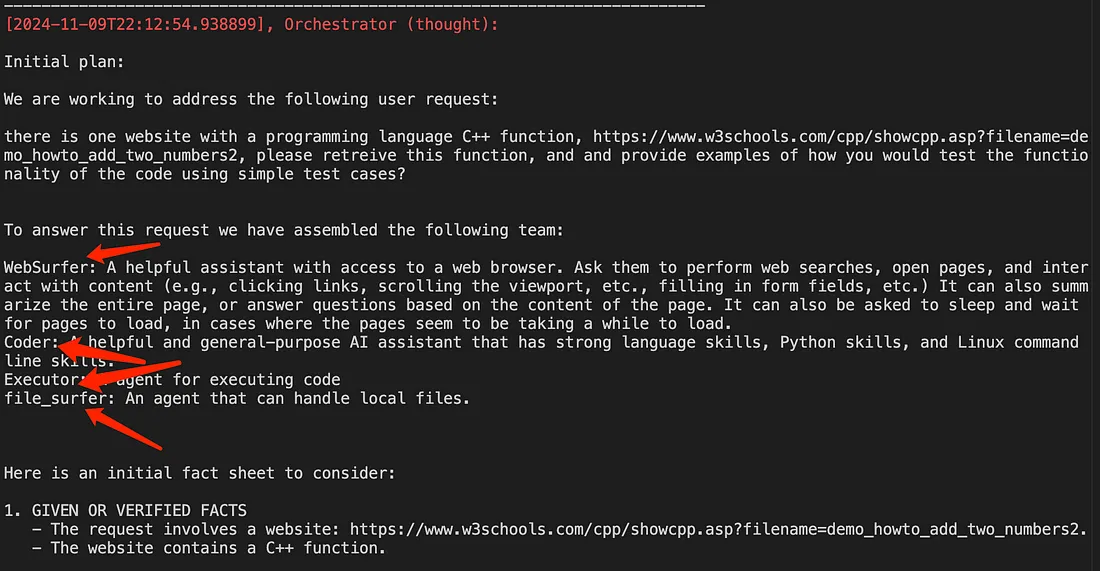Click the file_surfer agent label

(x=55, y=398)
